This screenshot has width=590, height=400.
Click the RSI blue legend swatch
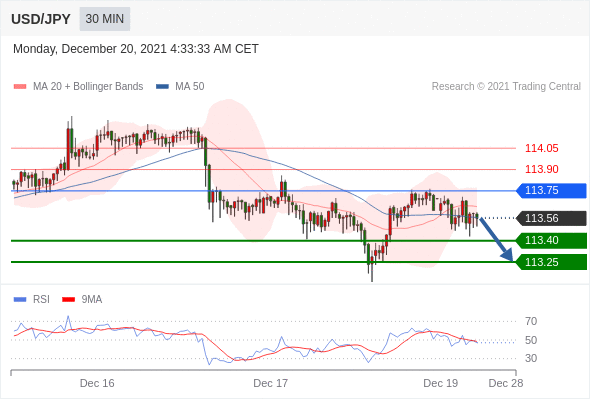tap(20, 300)
